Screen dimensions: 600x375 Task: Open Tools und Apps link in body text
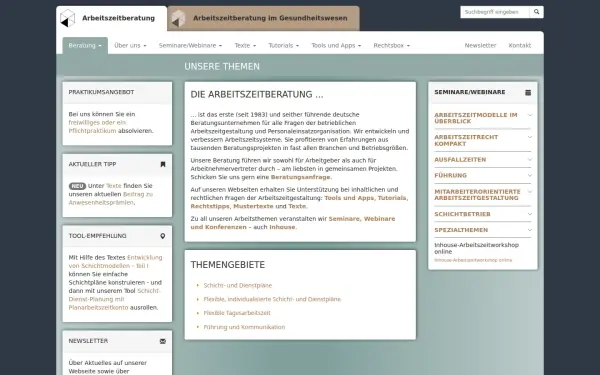pos(349,198)
